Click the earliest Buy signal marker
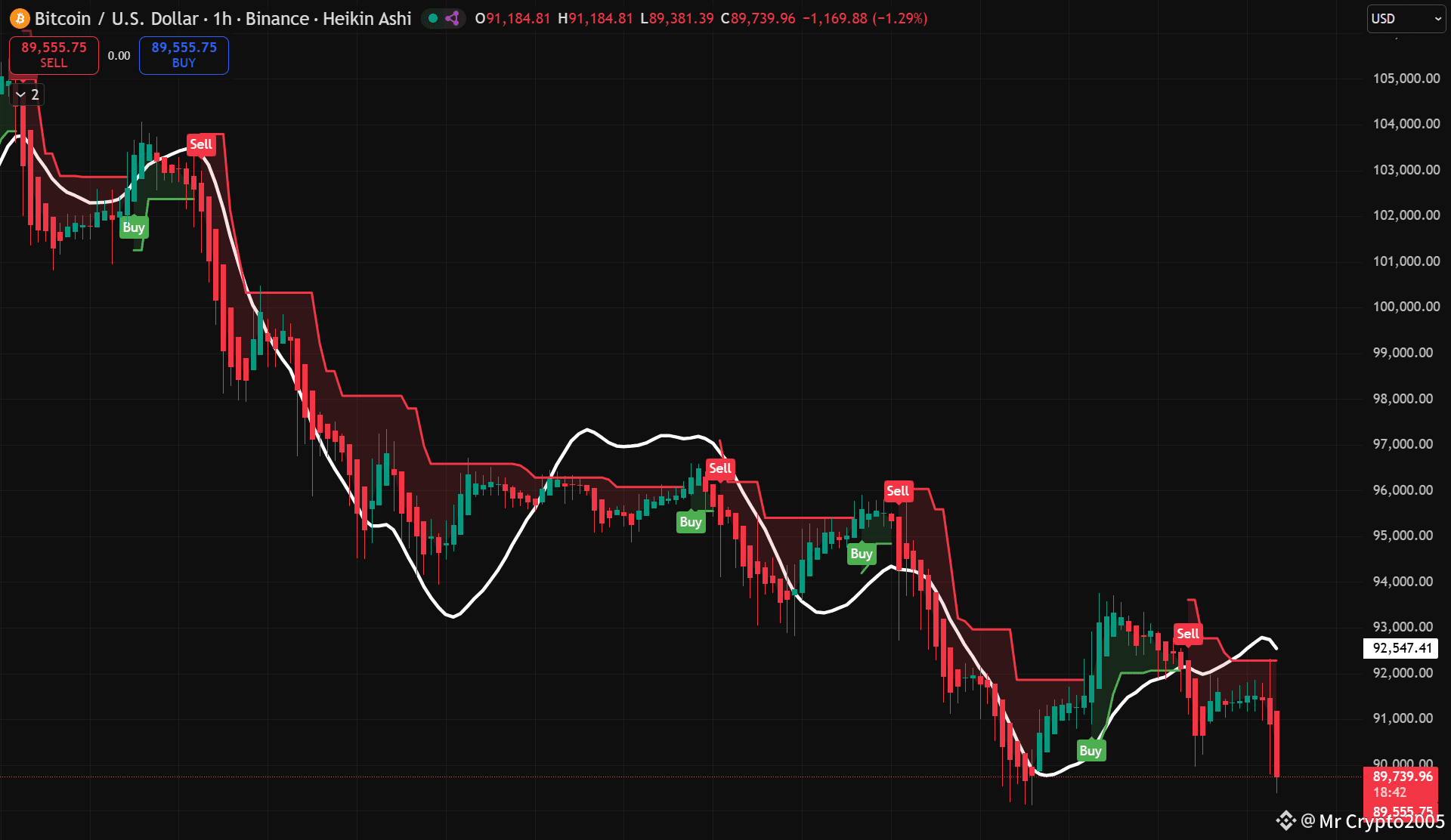The image size is (1451, 840). pos(134,227)
